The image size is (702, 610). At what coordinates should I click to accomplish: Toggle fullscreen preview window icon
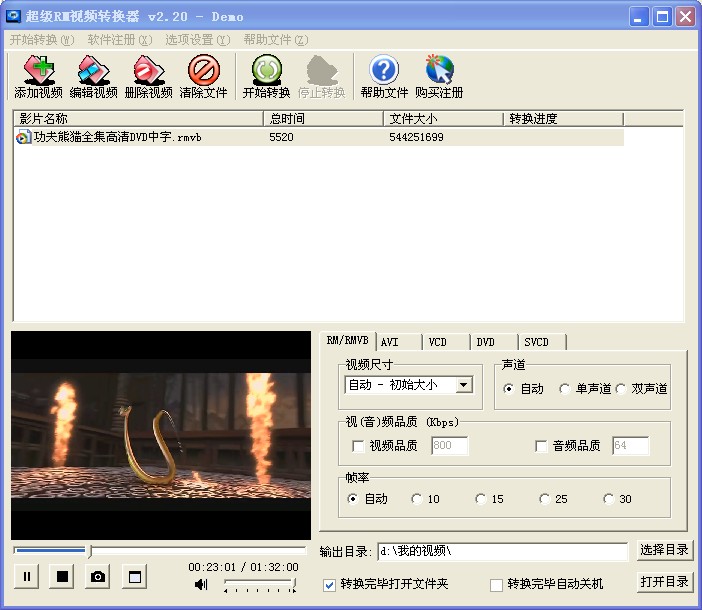click(x=135, y=576)
